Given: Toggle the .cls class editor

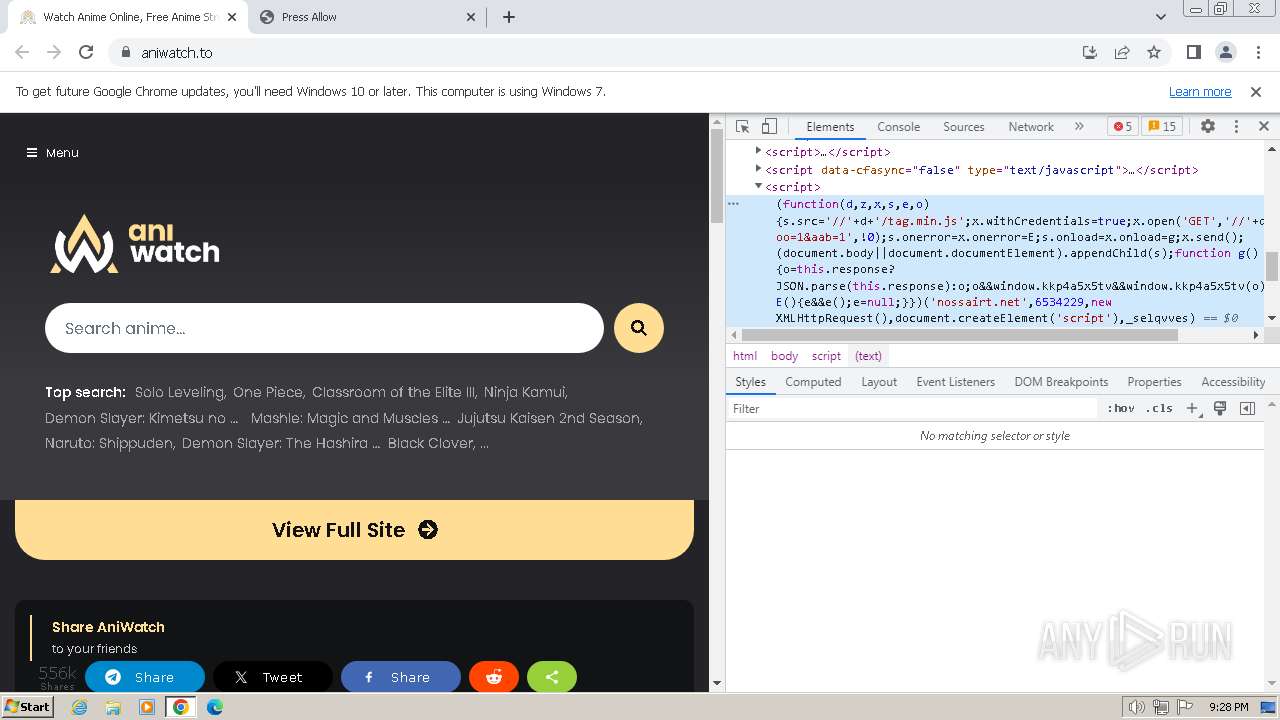Looking at the screenshot, I should (x=1159, y=409).
